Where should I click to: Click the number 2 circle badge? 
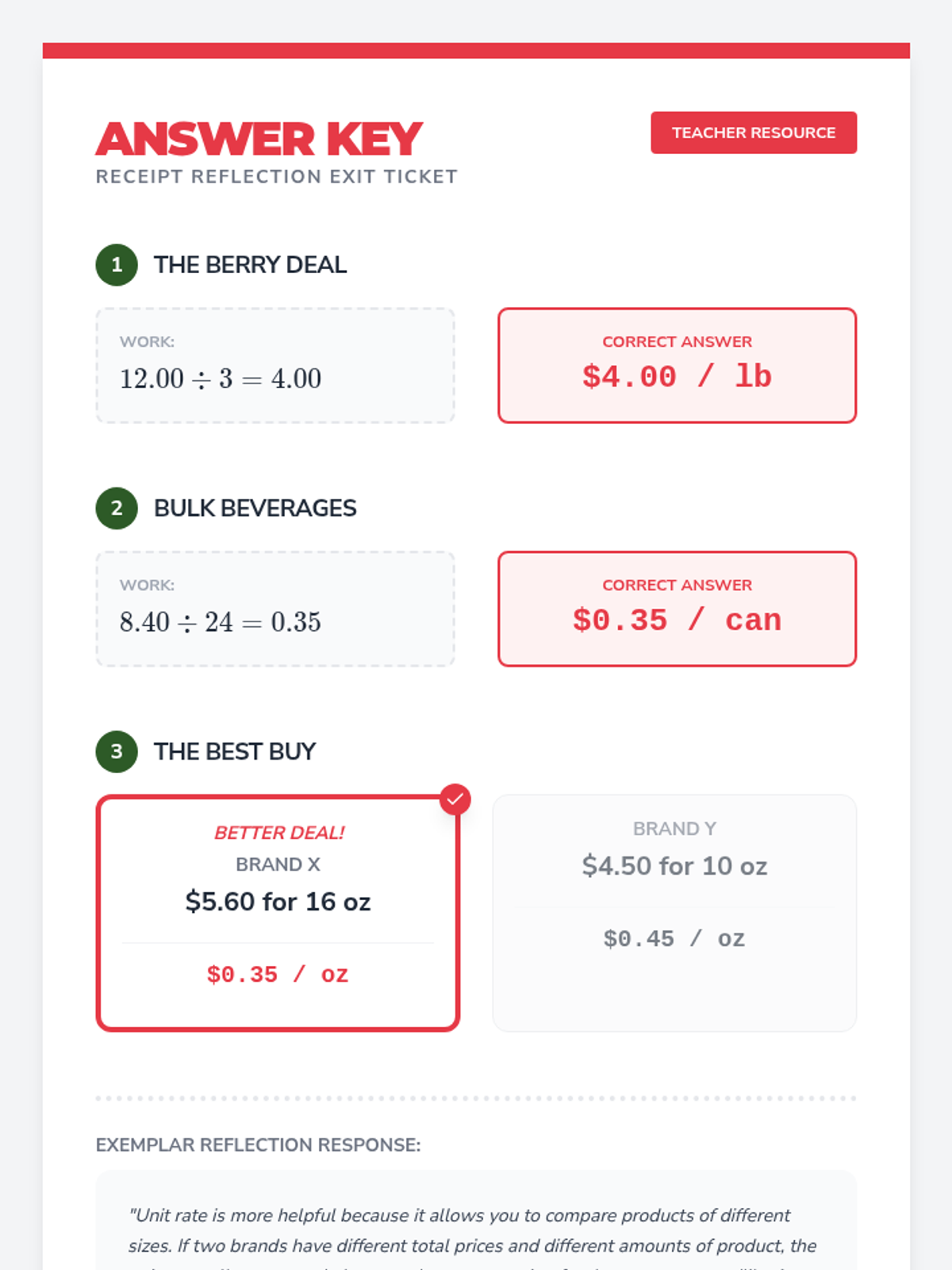(x=117, y=509)
